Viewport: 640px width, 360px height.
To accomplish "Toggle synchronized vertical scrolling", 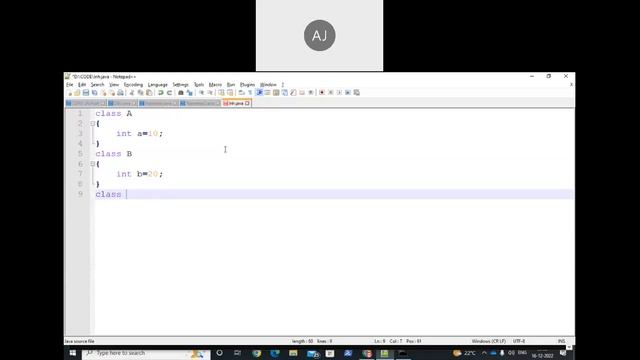I will click(x=221, y=93).
